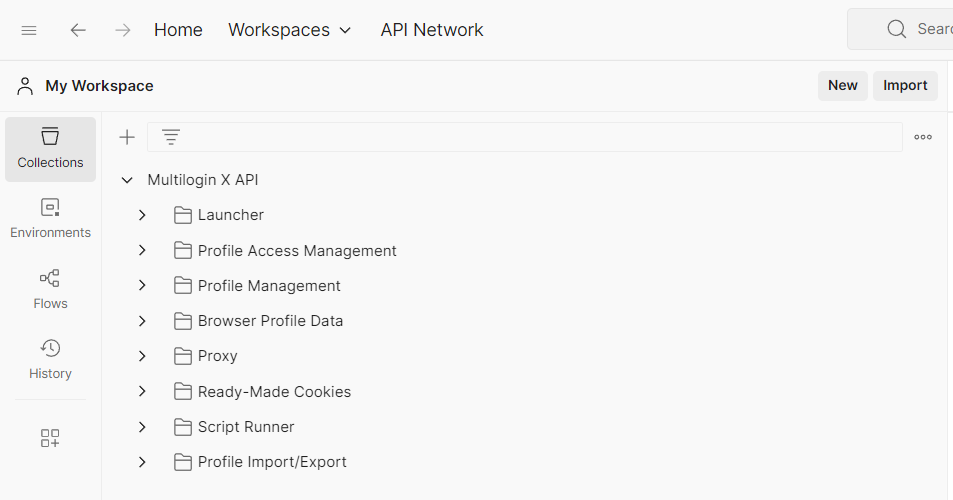Image resolution: width=953 pixels, height=500 pixels.
Task: Click the Profile Access Management folder icon
Action: click(183, 250)
